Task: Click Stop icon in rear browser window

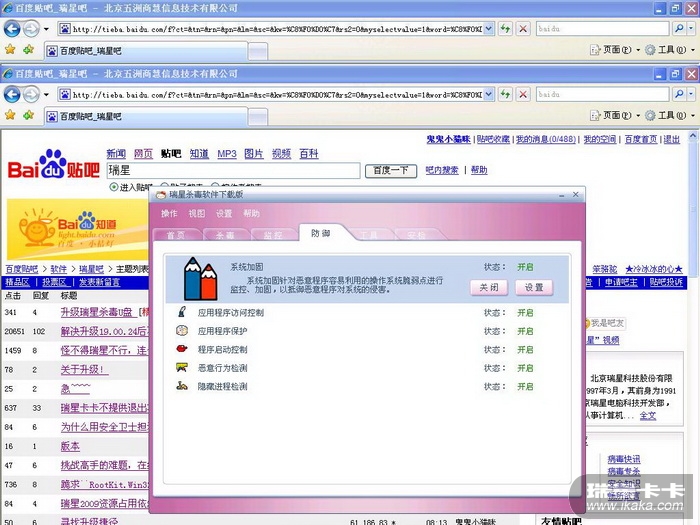Action: 523,29
